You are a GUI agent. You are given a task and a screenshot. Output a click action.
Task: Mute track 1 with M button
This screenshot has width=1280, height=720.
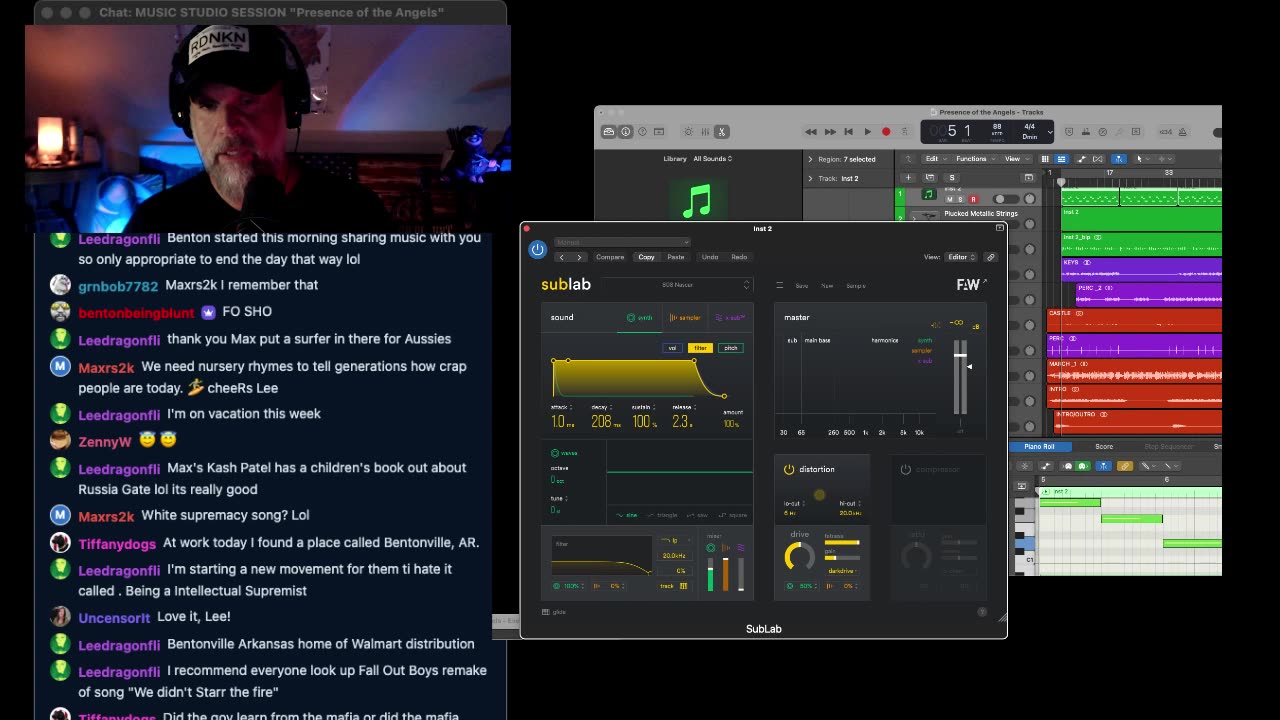pos(949,199)
